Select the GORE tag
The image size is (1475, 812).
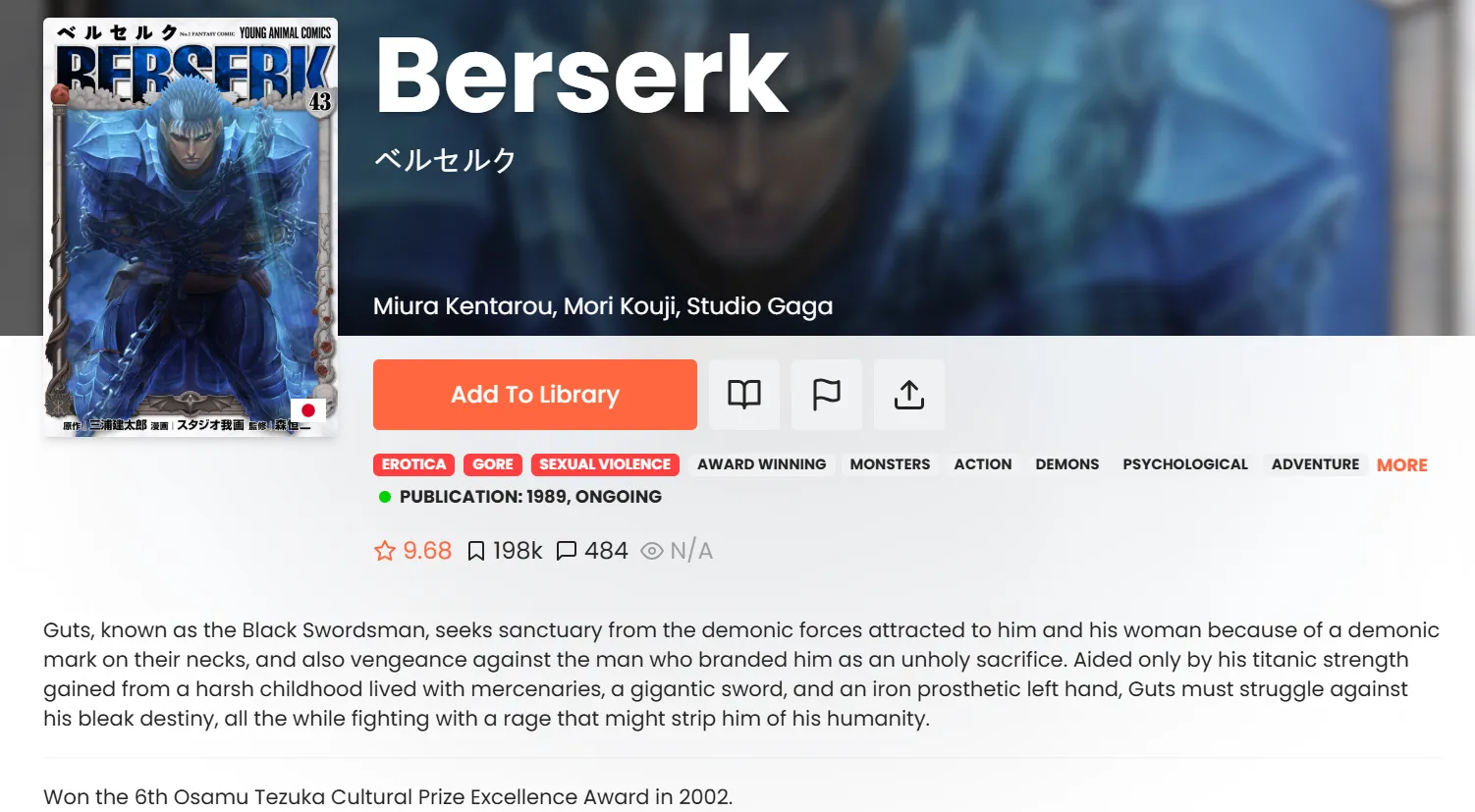493,464
